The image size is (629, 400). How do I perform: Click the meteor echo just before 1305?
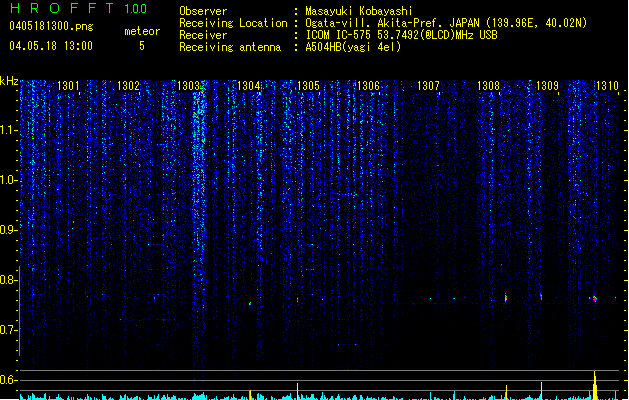[x=297, y=299]
